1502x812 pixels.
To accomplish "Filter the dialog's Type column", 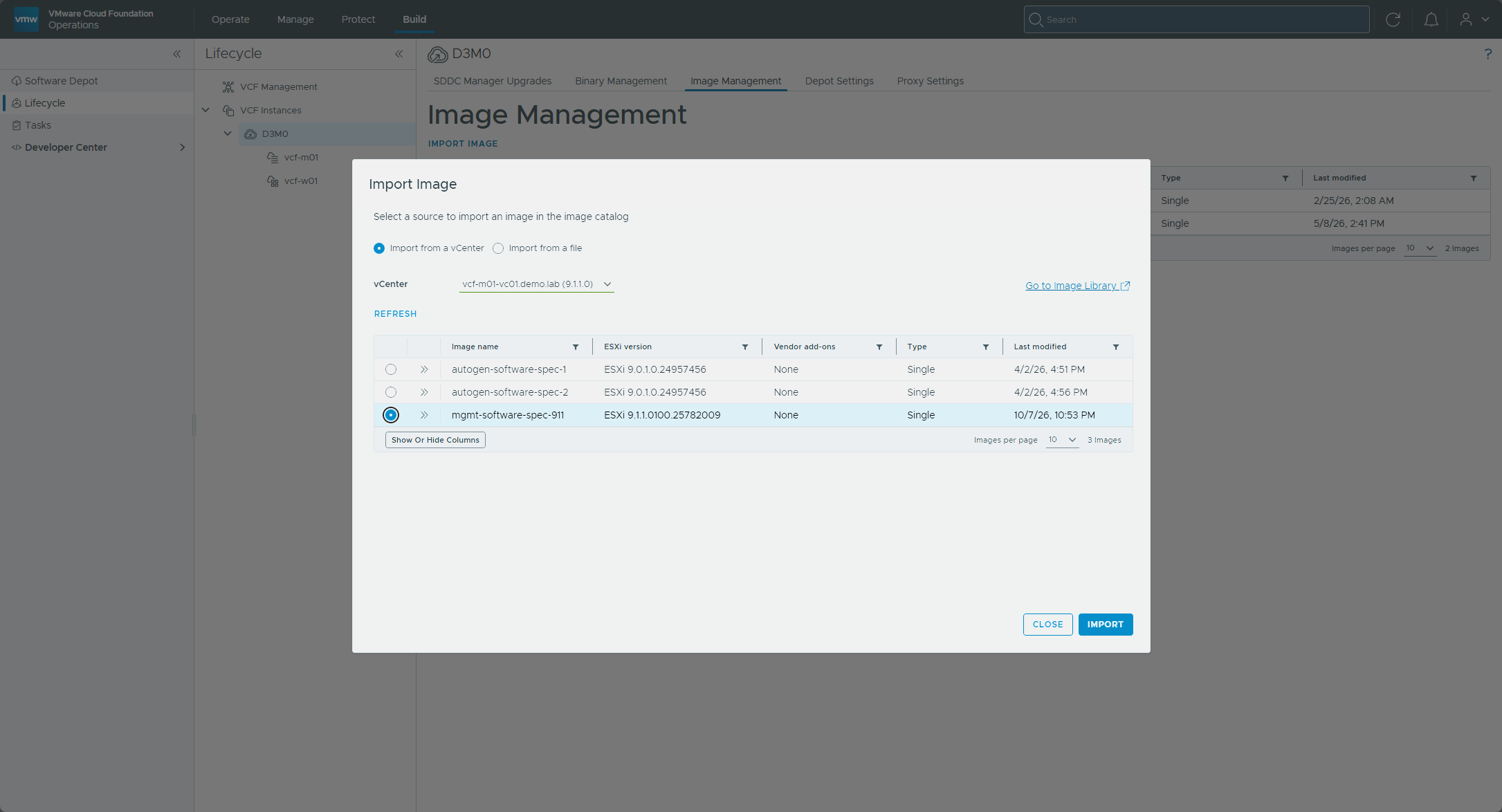I will click(x=986, y=347).
